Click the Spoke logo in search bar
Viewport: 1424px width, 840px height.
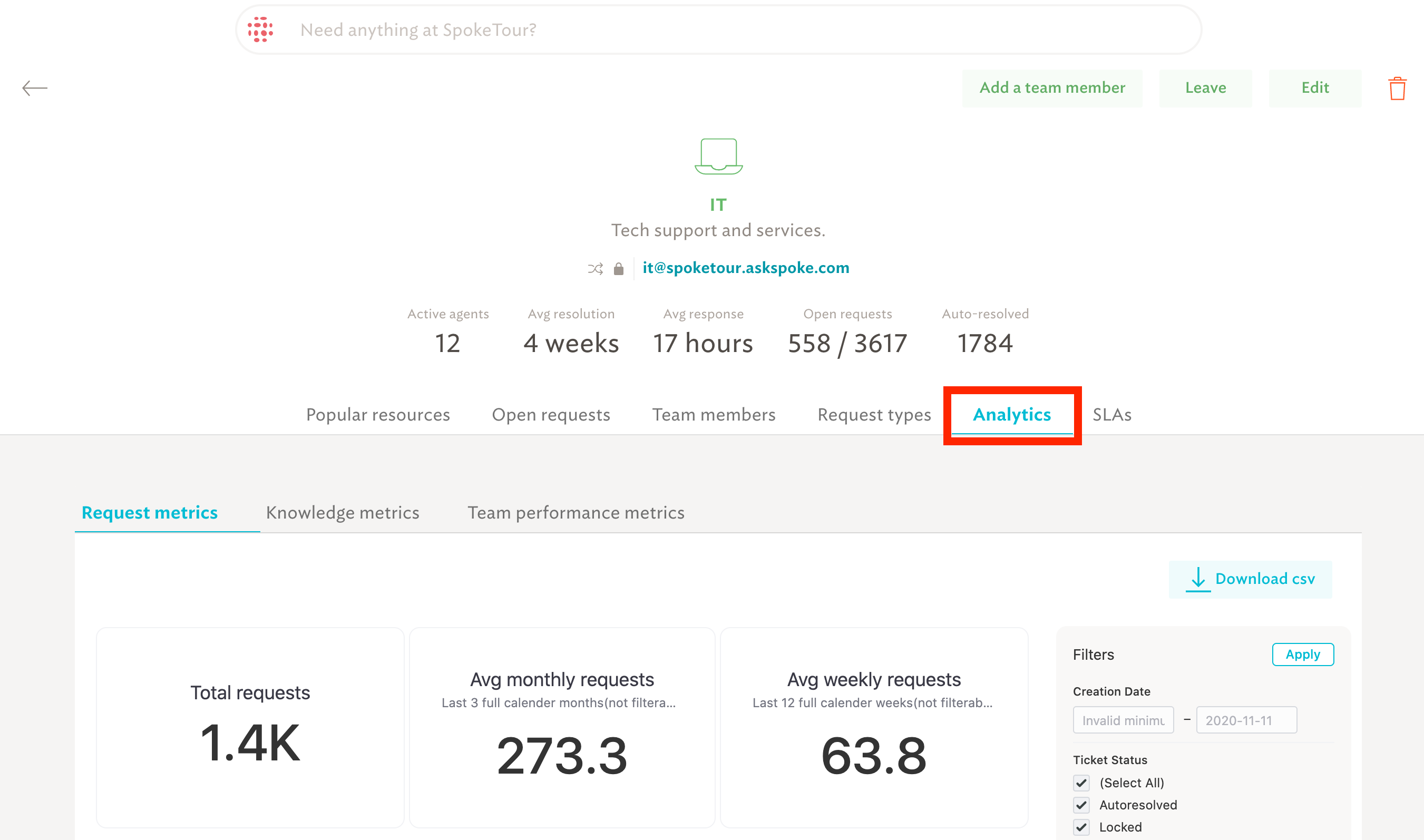260,30
